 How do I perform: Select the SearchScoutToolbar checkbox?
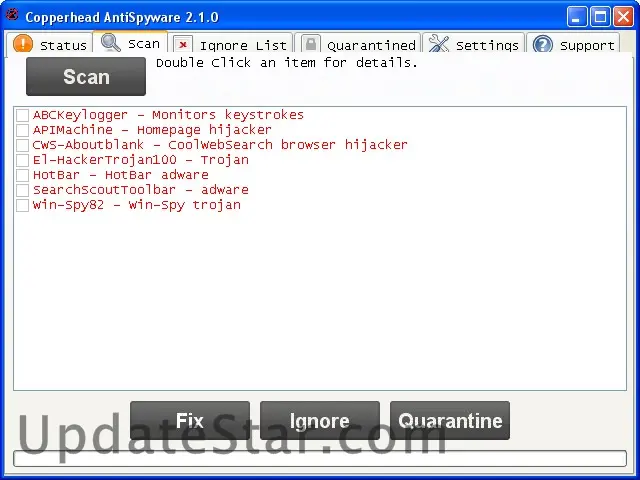click(22, 190)
